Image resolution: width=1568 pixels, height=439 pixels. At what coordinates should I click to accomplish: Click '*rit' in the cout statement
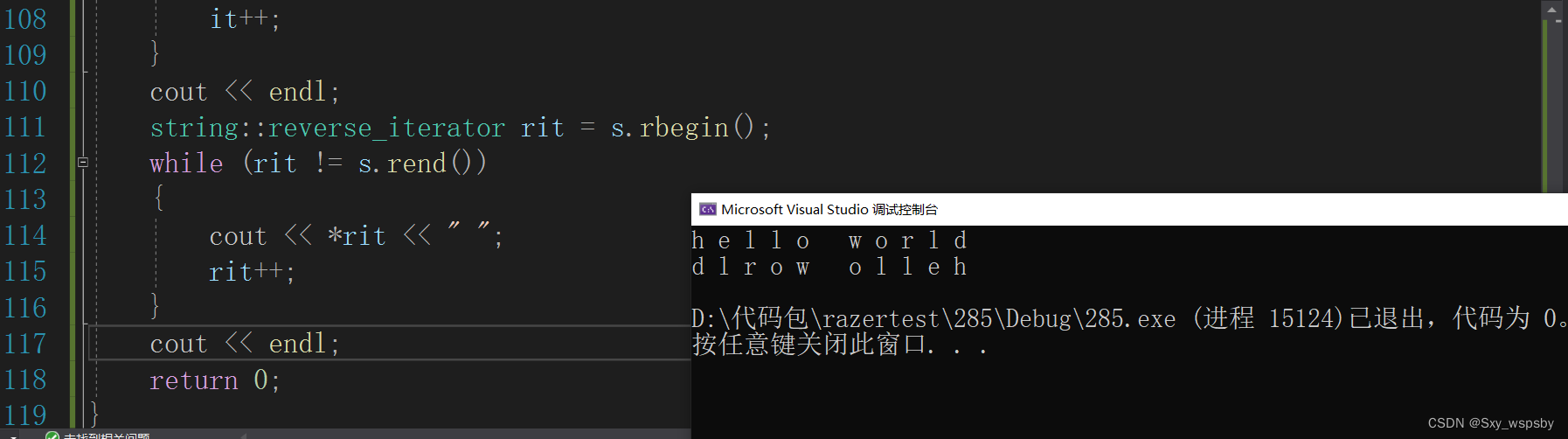(x=357, y=235)
